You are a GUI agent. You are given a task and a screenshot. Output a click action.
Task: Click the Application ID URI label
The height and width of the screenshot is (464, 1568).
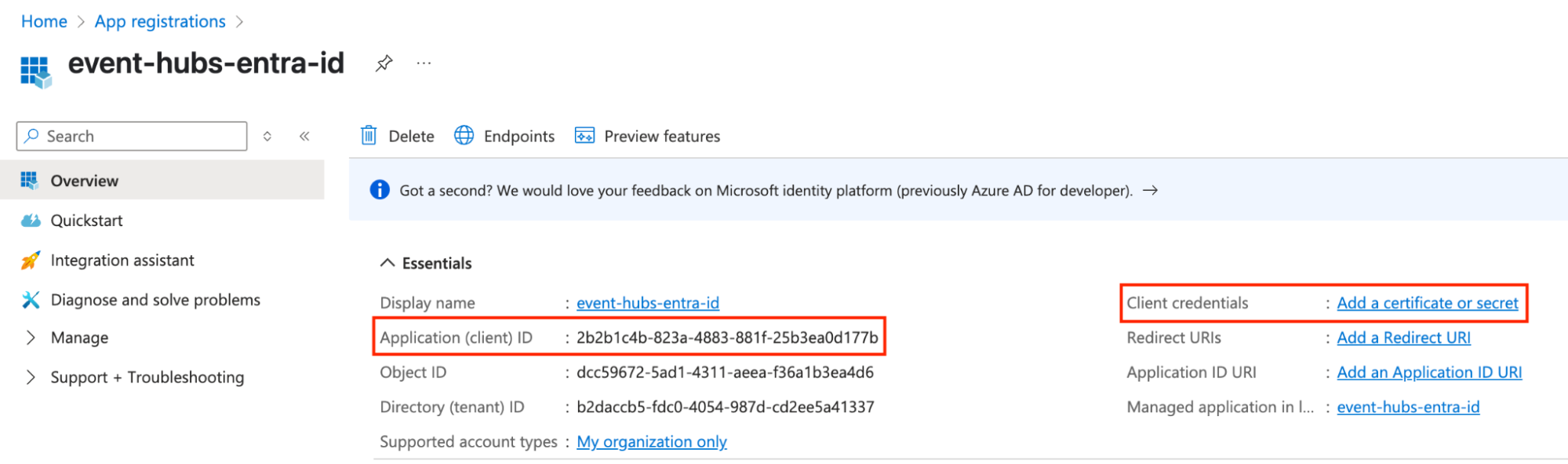point(1191,372)
